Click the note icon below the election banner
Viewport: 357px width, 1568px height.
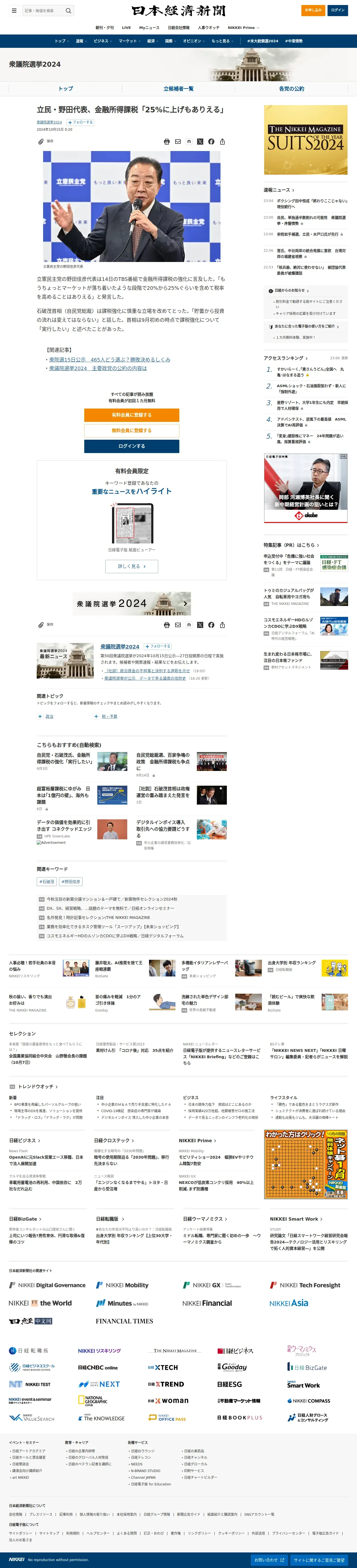(x=189, y=625)
